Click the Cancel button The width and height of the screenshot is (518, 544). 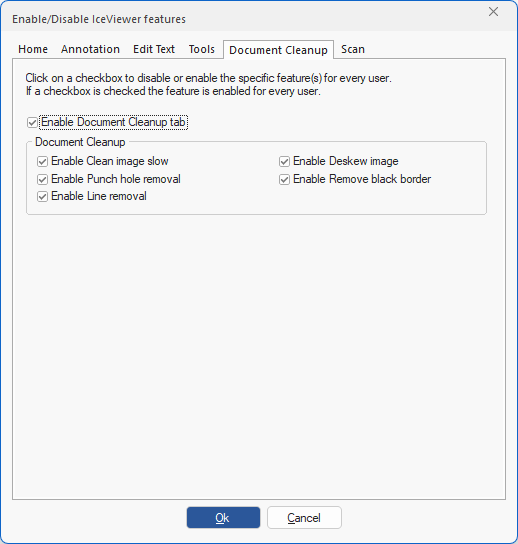click(x=304, y=518)
